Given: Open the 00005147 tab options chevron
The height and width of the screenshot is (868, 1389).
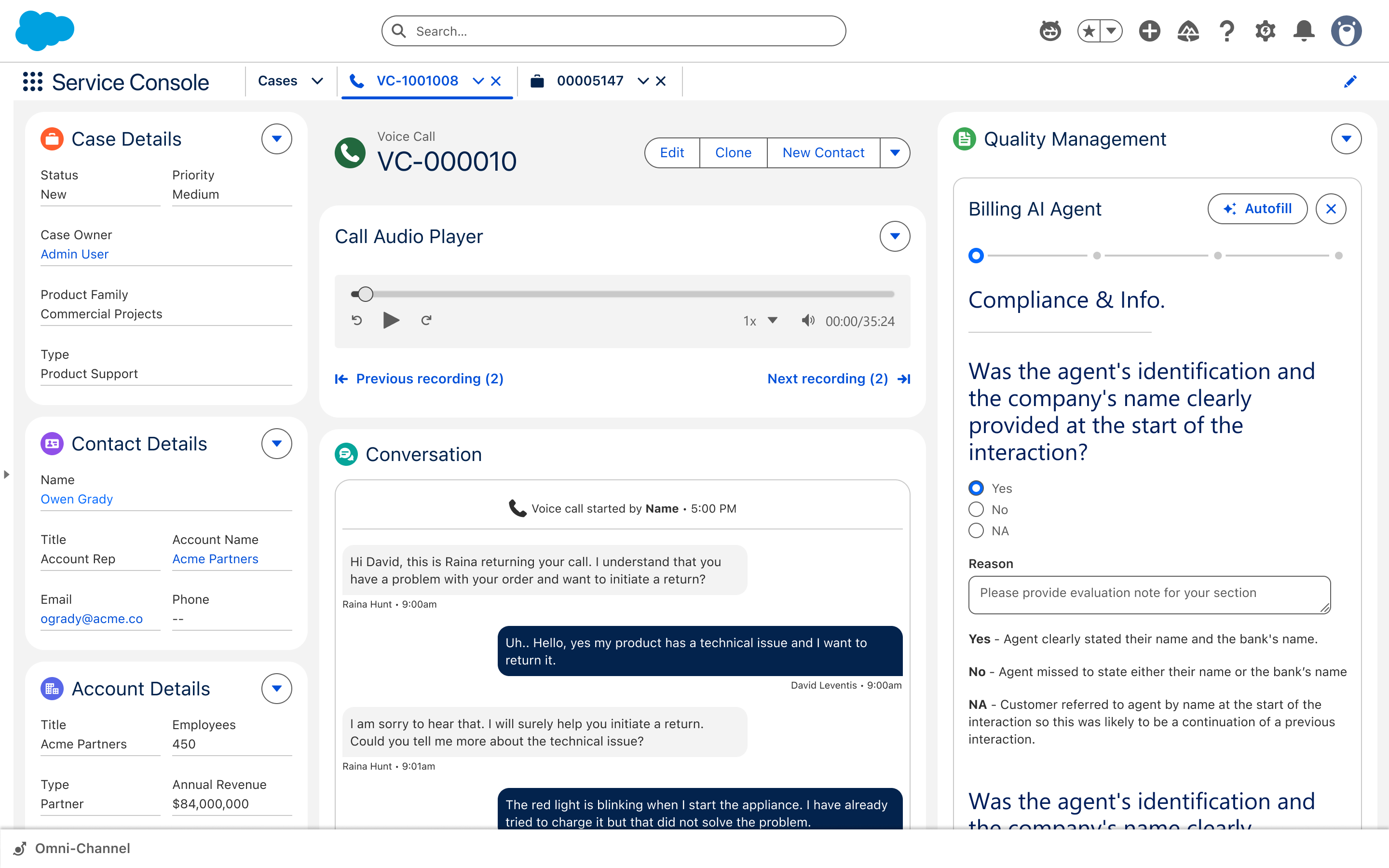Looking at the screenshot, I should pyautogui.click(x=643, y=81).
